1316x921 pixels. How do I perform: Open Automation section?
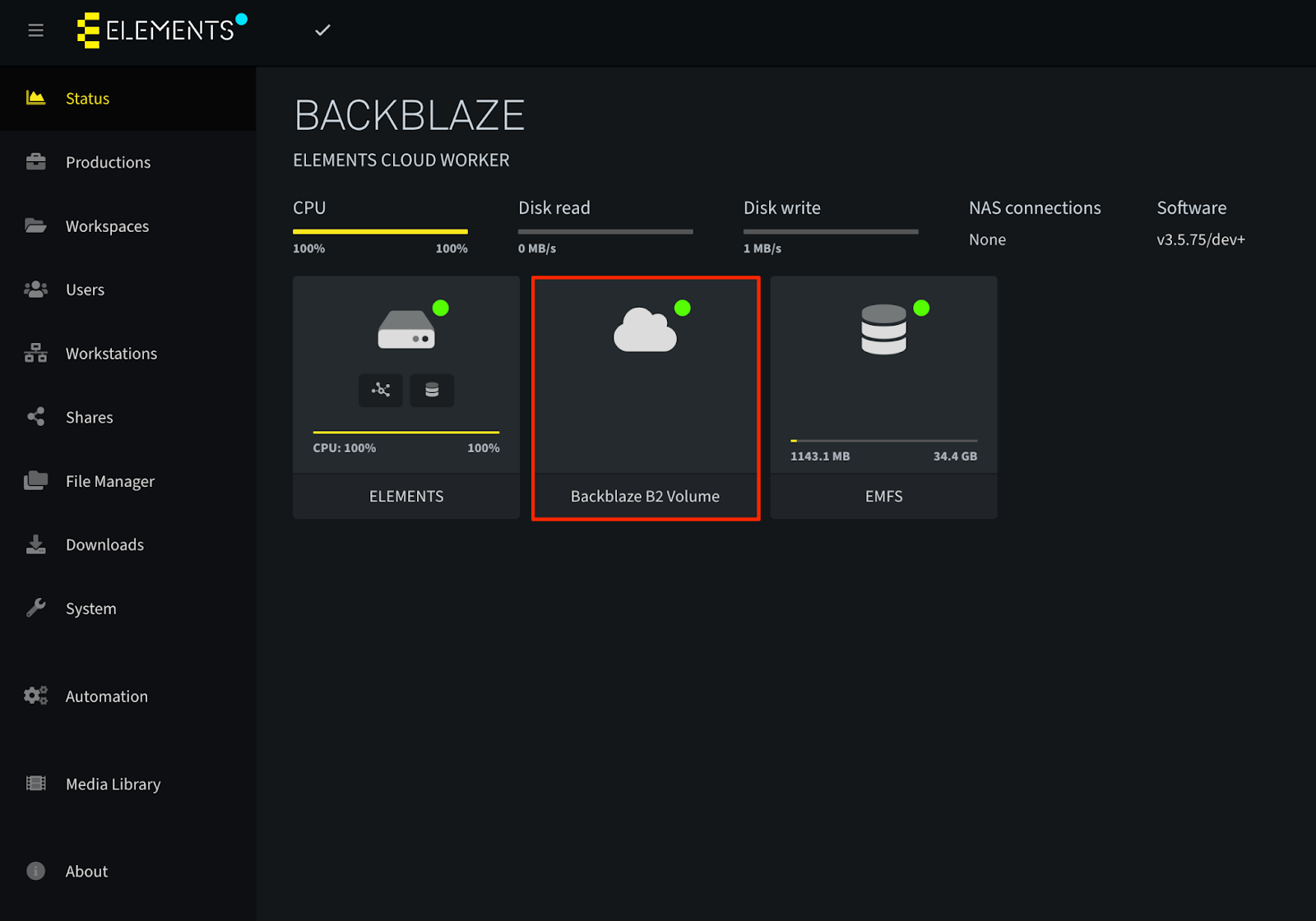click(x=127, y=696)
